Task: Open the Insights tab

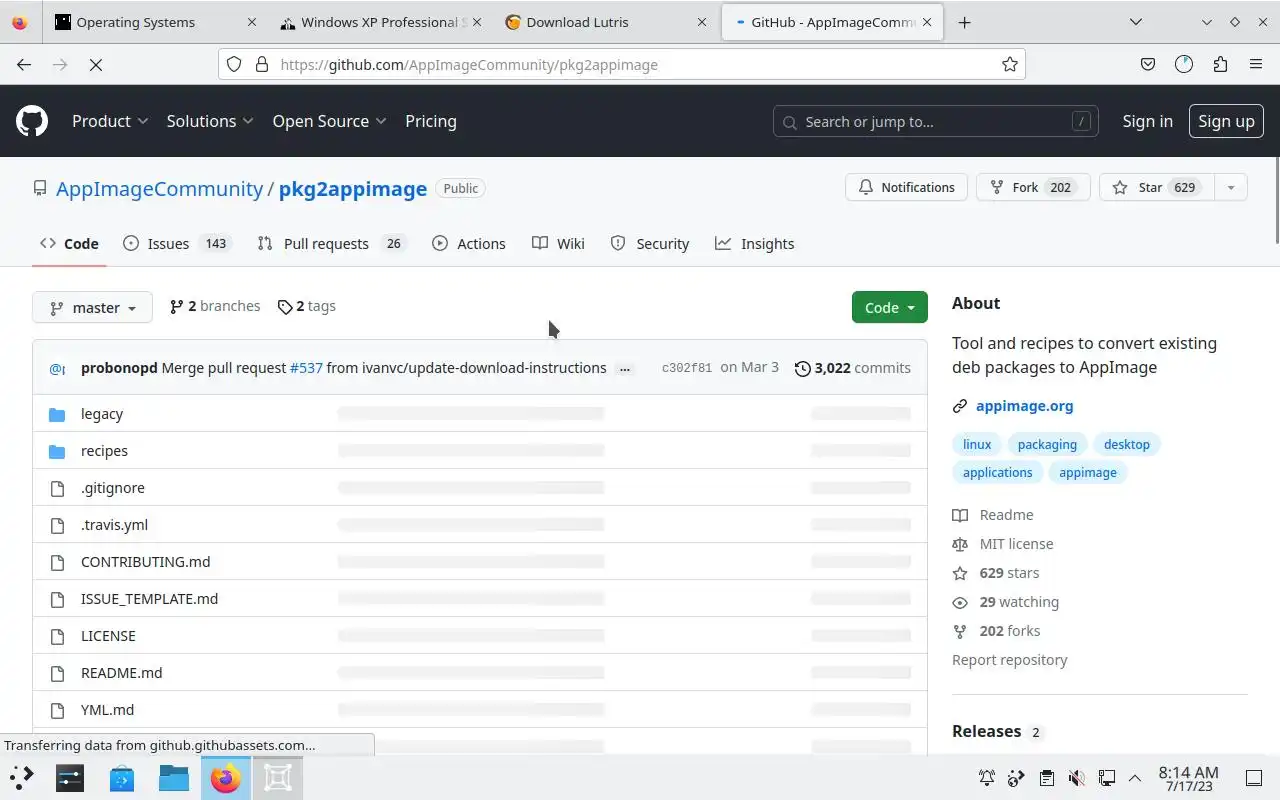Action: (x=755, y=244)
